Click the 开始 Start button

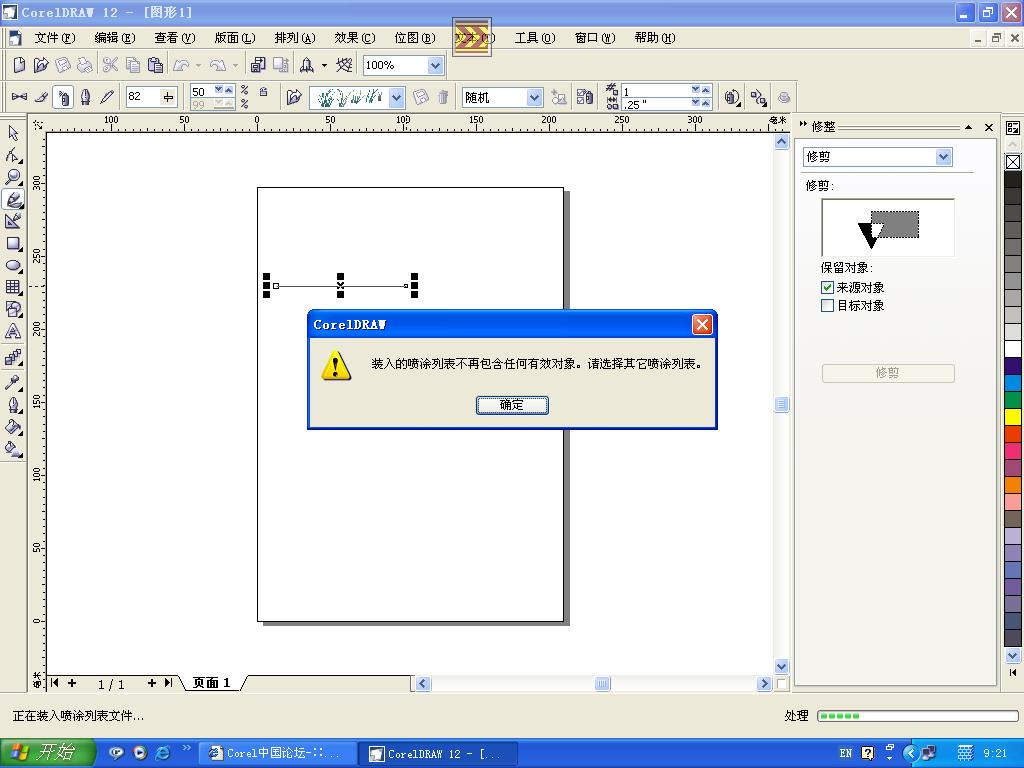tap(48, 753)
